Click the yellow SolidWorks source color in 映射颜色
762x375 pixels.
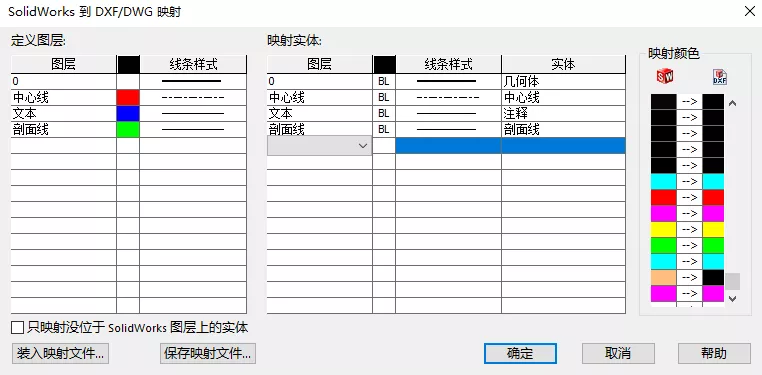[x=663, y=229]
